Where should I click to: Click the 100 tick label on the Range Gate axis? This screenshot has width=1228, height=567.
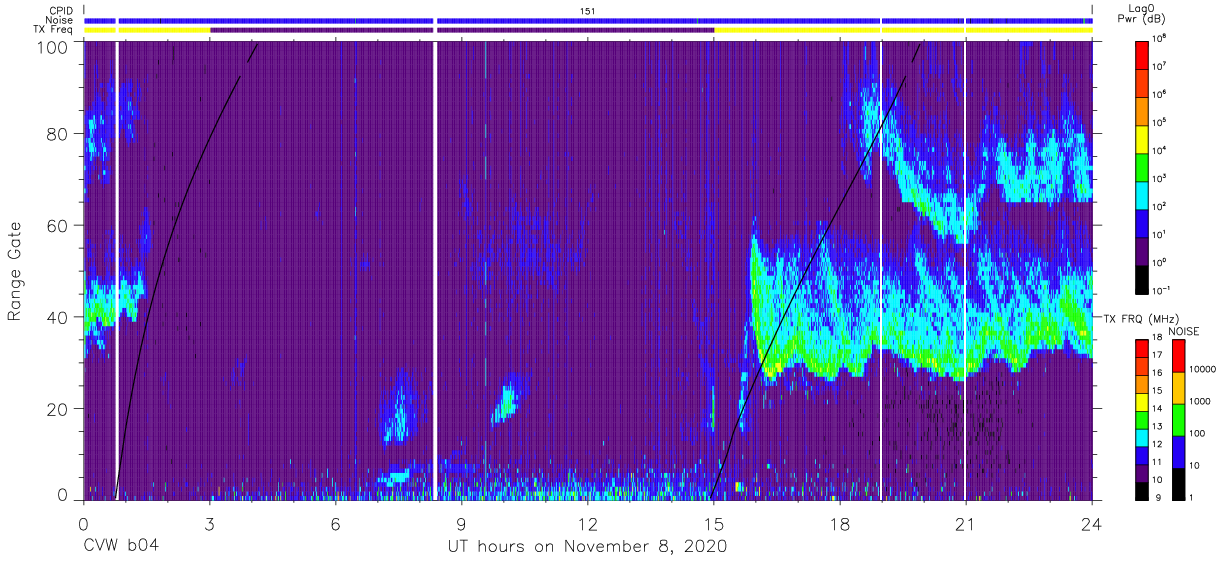[x=52, y=47]
